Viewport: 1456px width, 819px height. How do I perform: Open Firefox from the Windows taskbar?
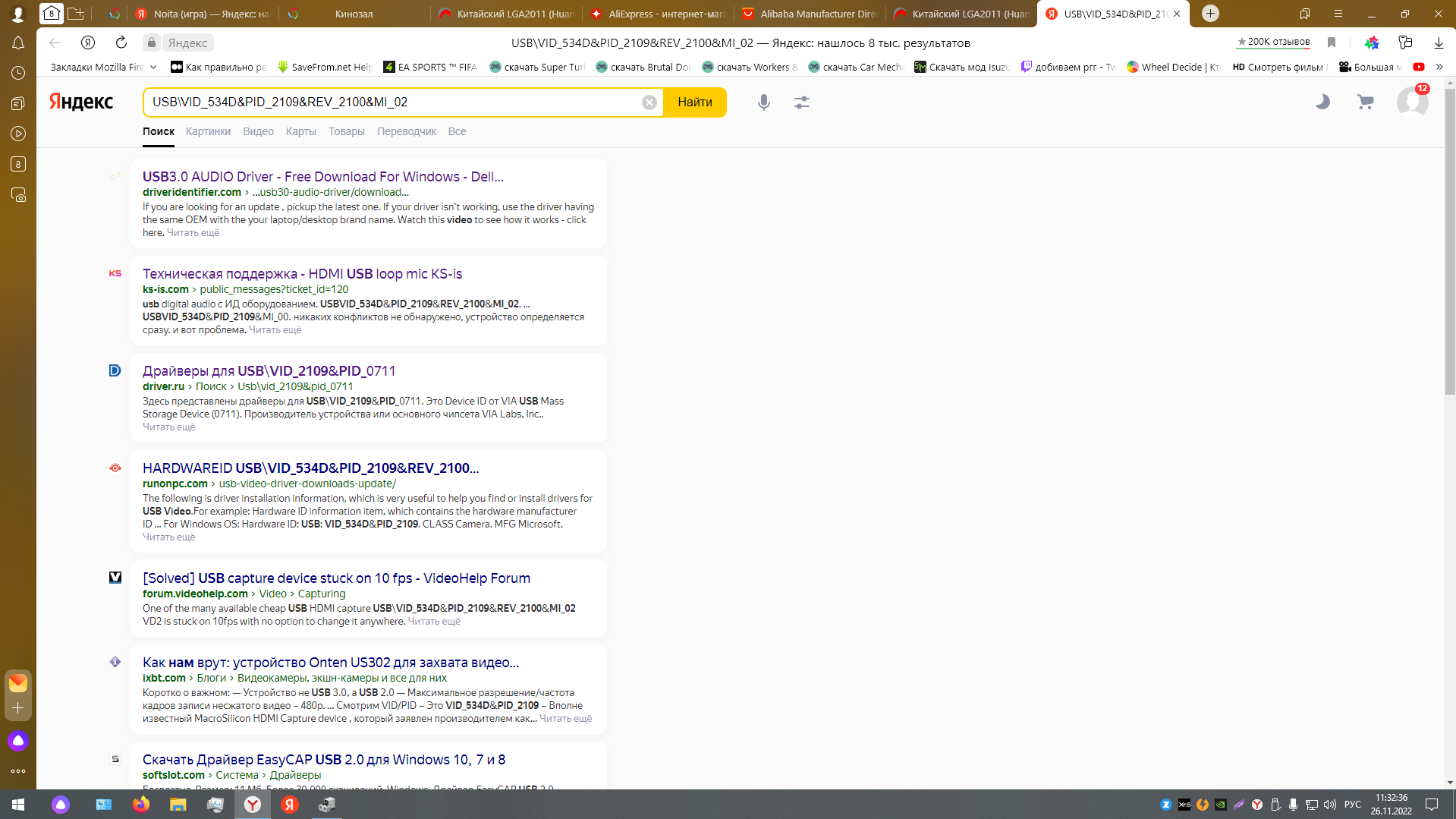pyautogui.click(x=141, y=805)
